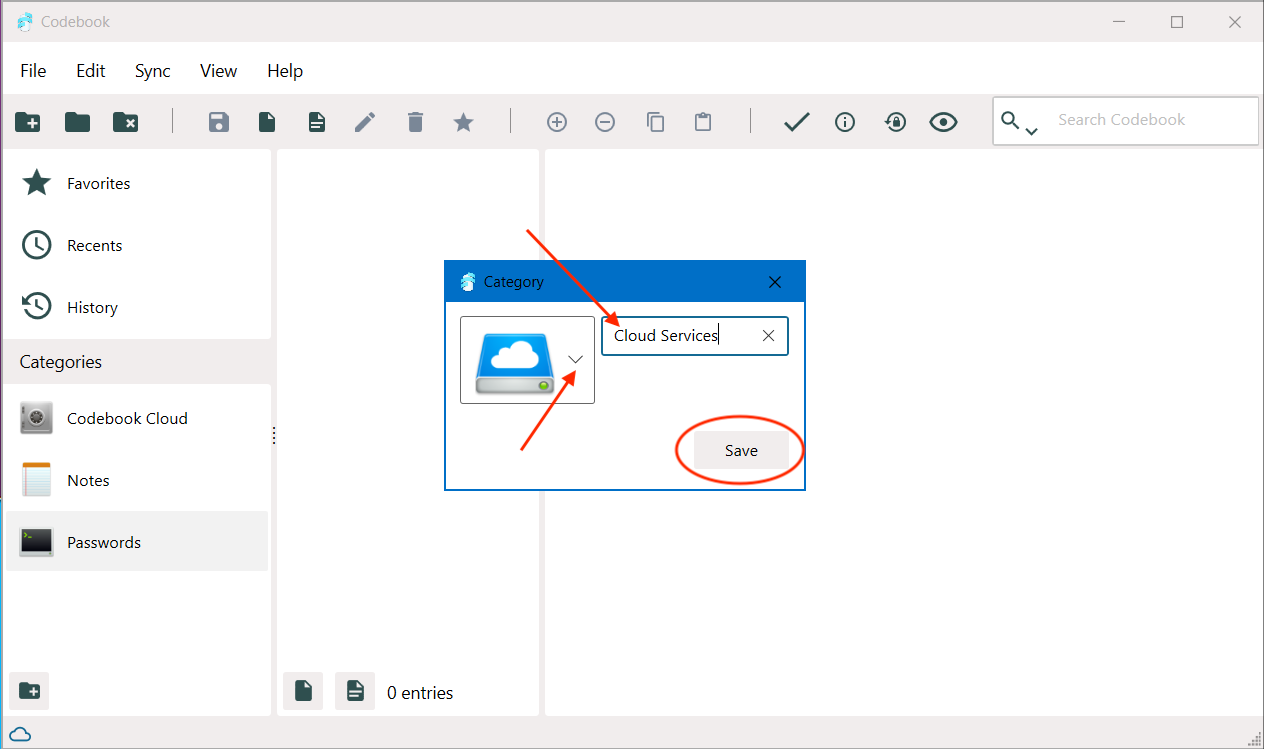This screenshot has width=1264, height=749.
Task: Click the new entry toolbar icon
Action: pyautogui.click(x=267, y=122)
